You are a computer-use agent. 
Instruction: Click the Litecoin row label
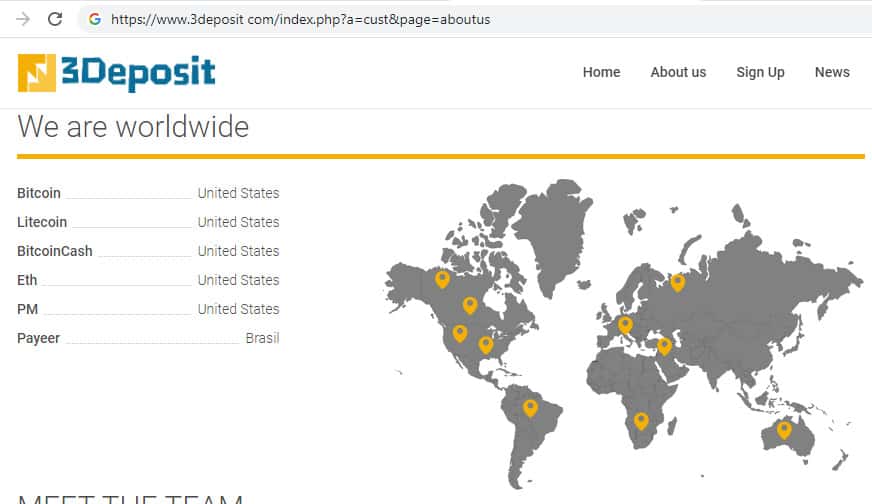point(42,222)
